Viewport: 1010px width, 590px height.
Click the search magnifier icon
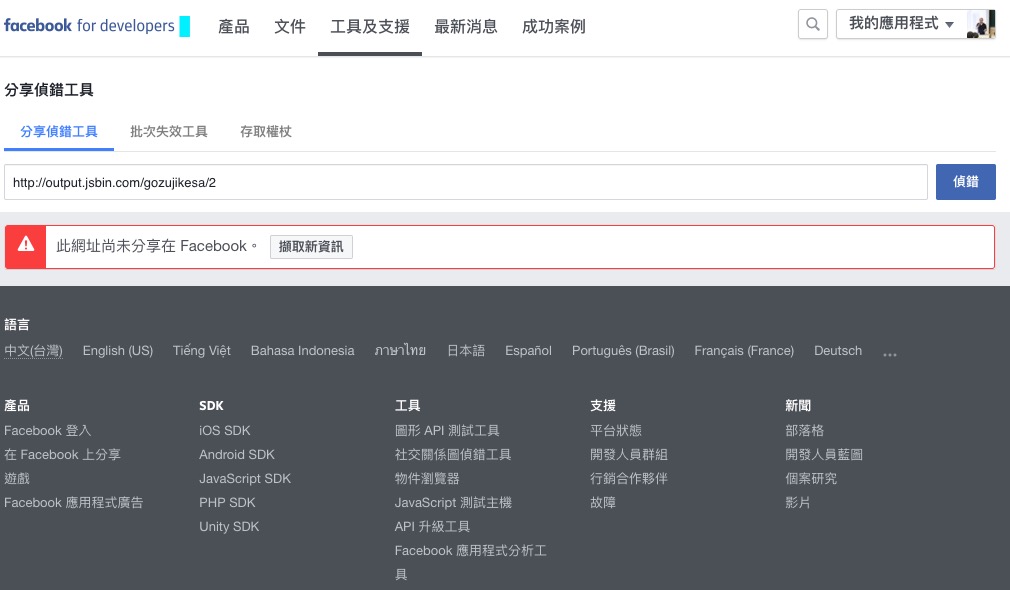[812, 24]
